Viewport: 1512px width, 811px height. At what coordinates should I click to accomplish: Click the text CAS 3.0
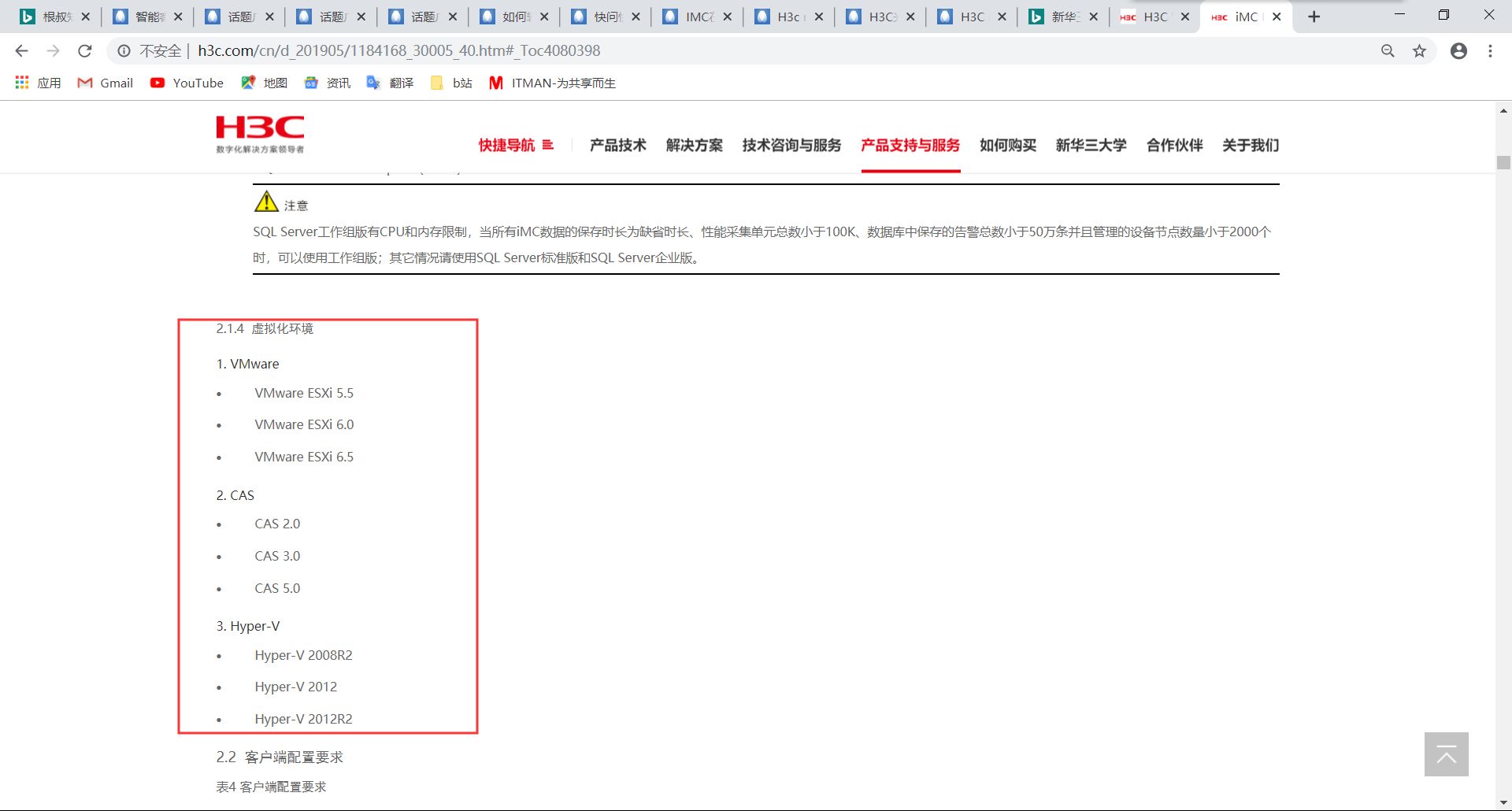[277, 556]
